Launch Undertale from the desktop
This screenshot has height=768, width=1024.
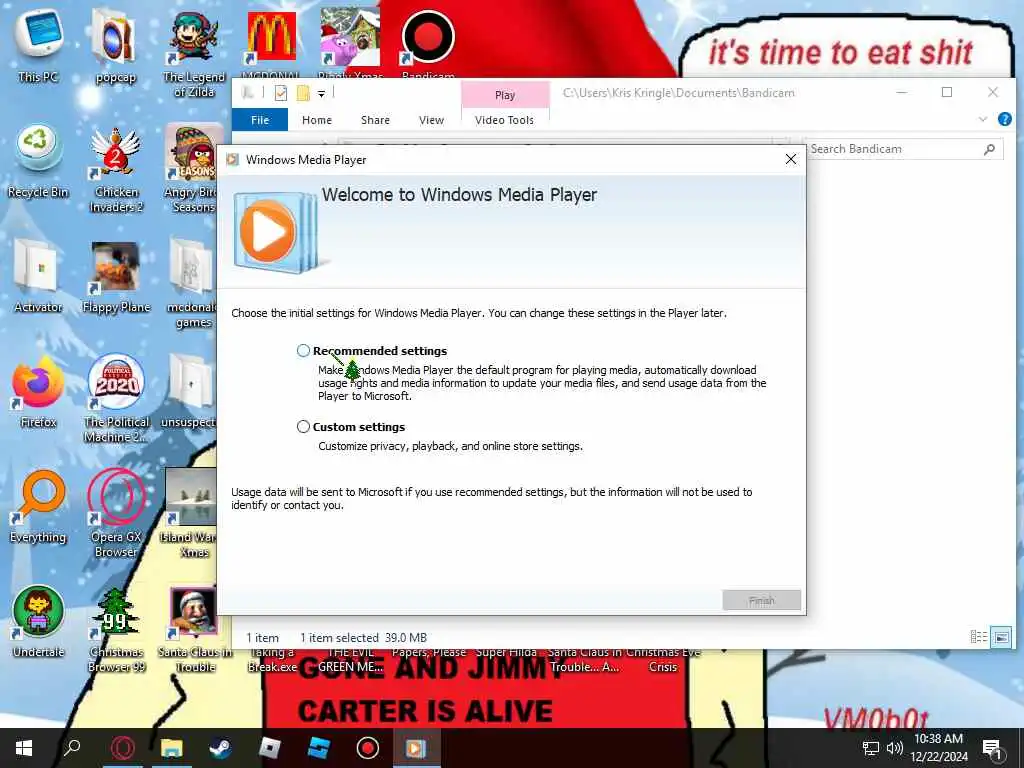pos(38,622)
